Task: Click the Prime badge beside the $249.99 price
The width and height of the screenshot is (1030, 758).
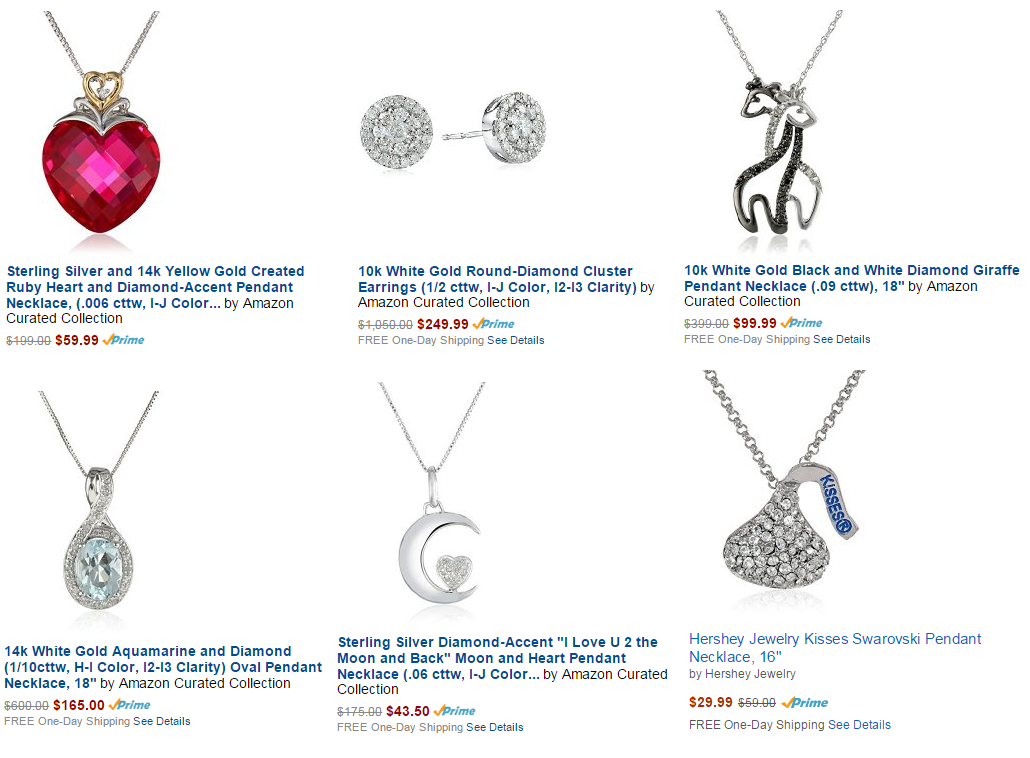Action: click(x=493, y=324)
